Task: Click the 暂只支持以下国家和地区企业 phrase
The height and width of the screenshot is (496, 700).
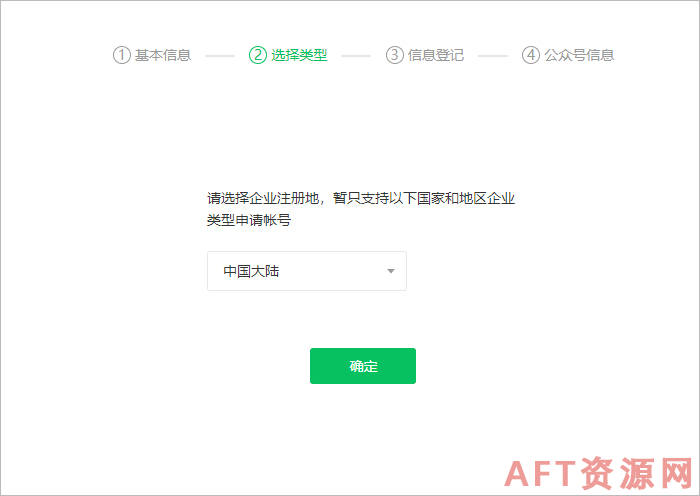Action: pos(424,198)
